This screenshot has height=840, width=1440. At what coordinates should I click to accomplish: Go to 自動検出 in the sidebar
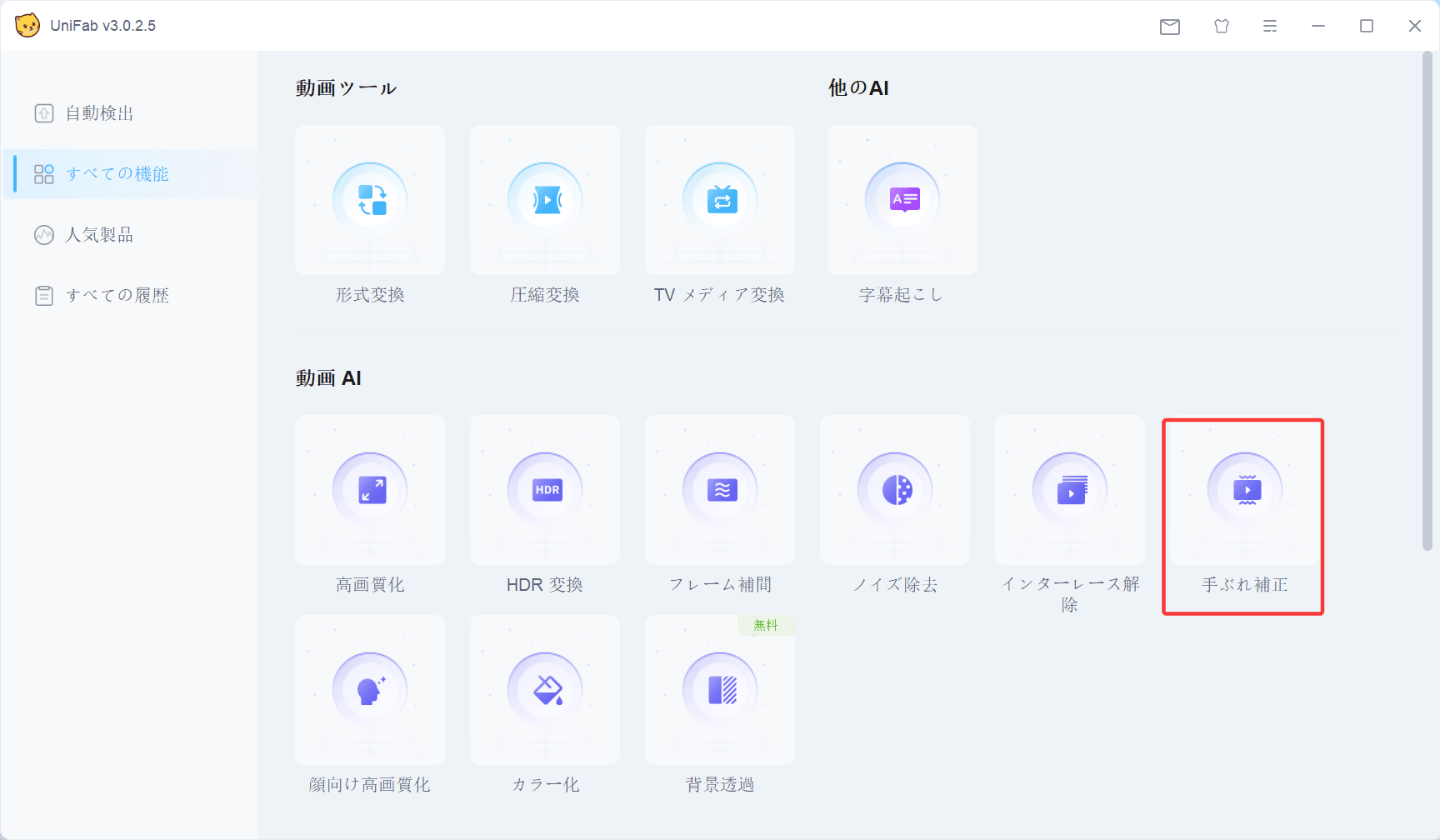tap(130, 113)
